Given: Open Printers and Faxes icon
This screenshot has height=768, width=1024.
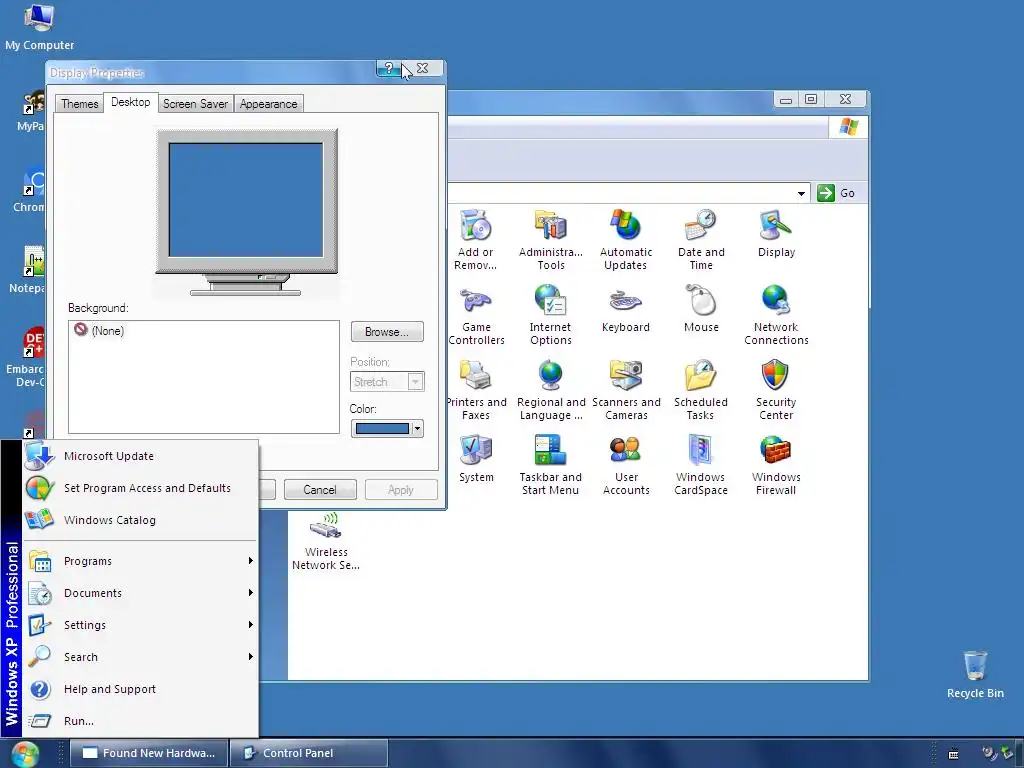Looking at the screenshot, I should tap(476, 390).
